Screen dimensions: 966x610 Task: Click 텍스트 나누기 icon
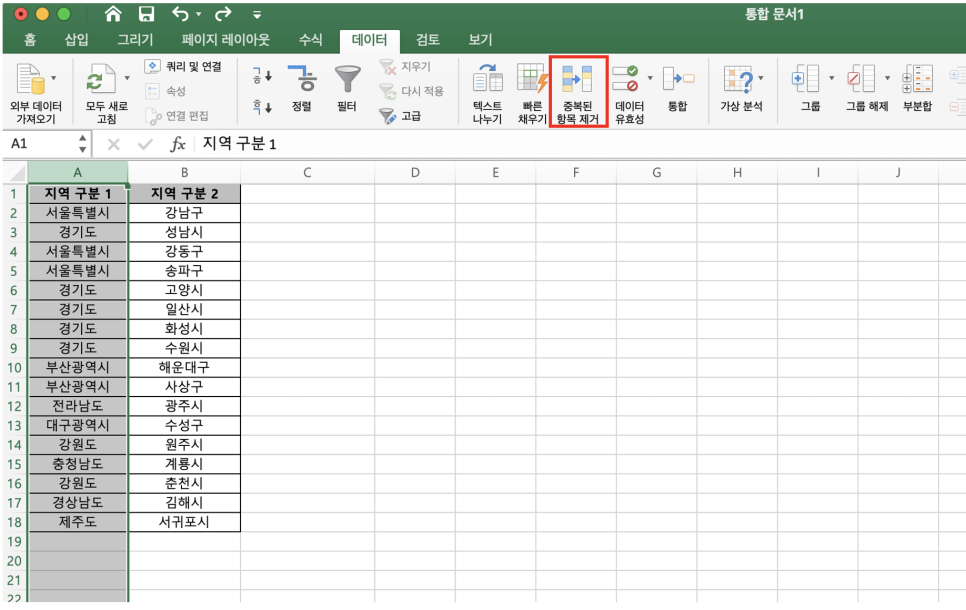pyautogui.click(x=487, y=79)
